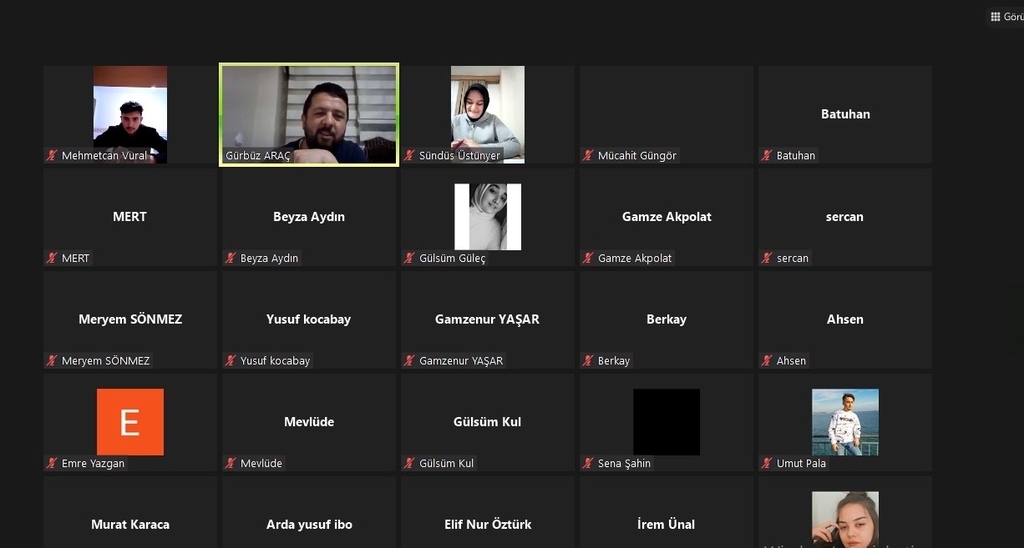This screenshot has height=548, width=1024.
Task: Click microphone icon next to Gürbüz ARAÇ
Action: tap(231, 156)
